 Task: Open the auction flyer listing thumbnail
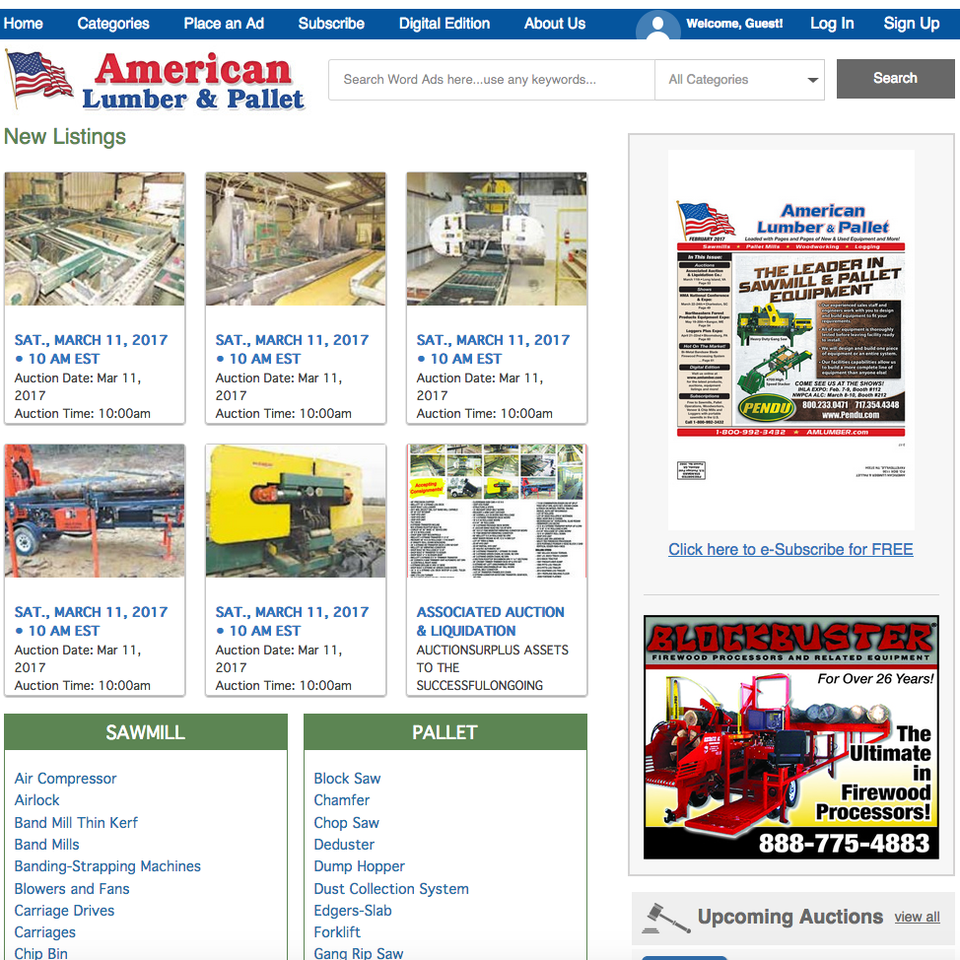point(497,511)
